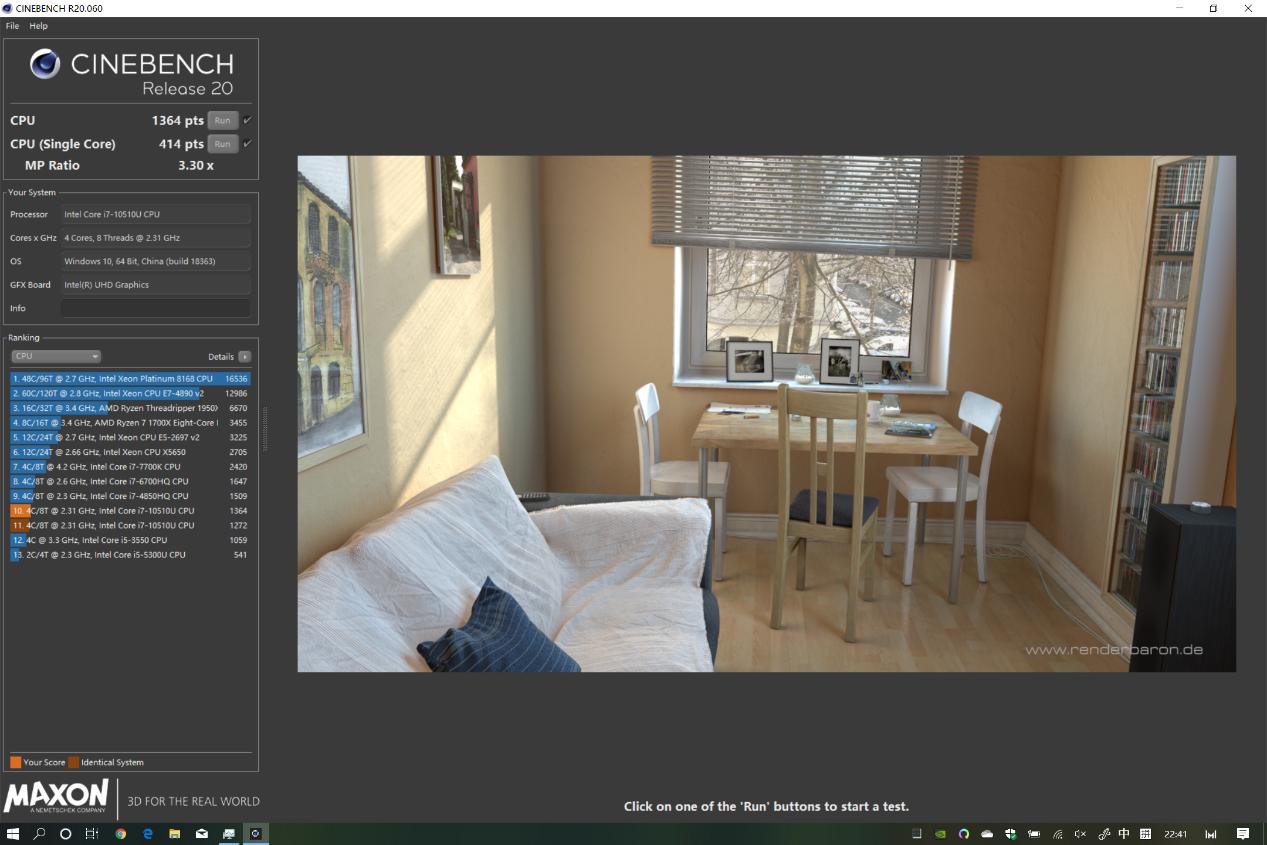Open the Windows Start menu

(13, 833)
